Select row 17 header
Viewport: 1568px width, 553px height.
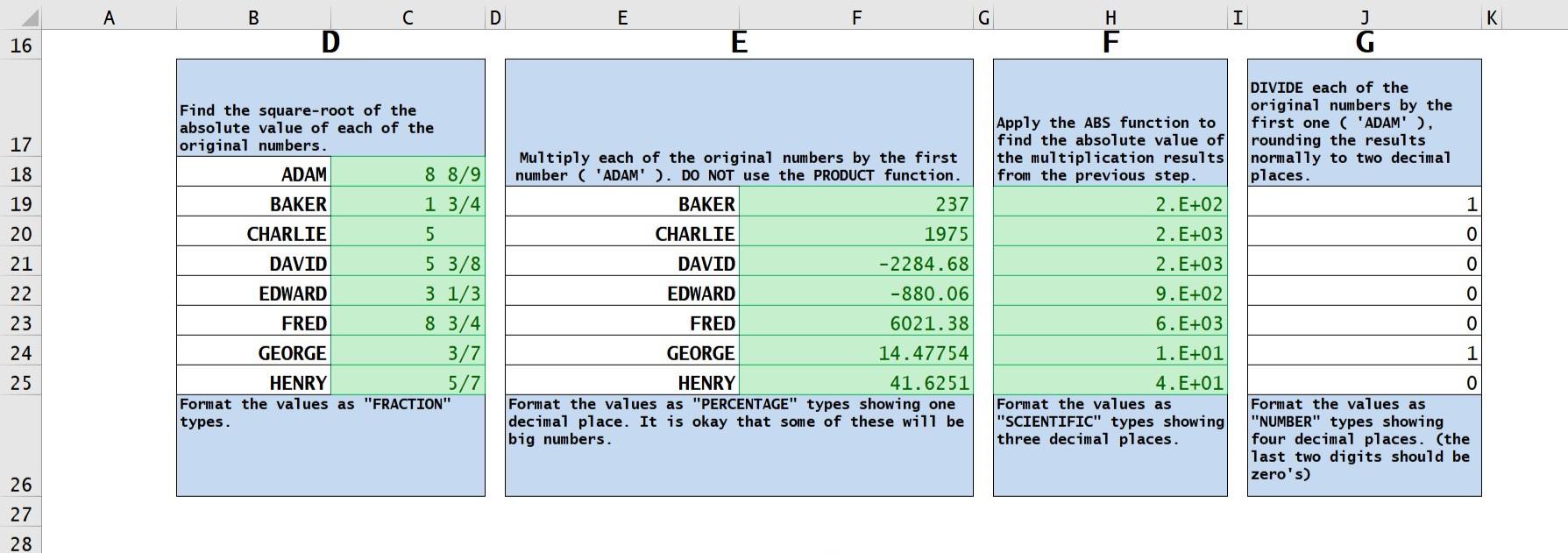pos(21,108)
